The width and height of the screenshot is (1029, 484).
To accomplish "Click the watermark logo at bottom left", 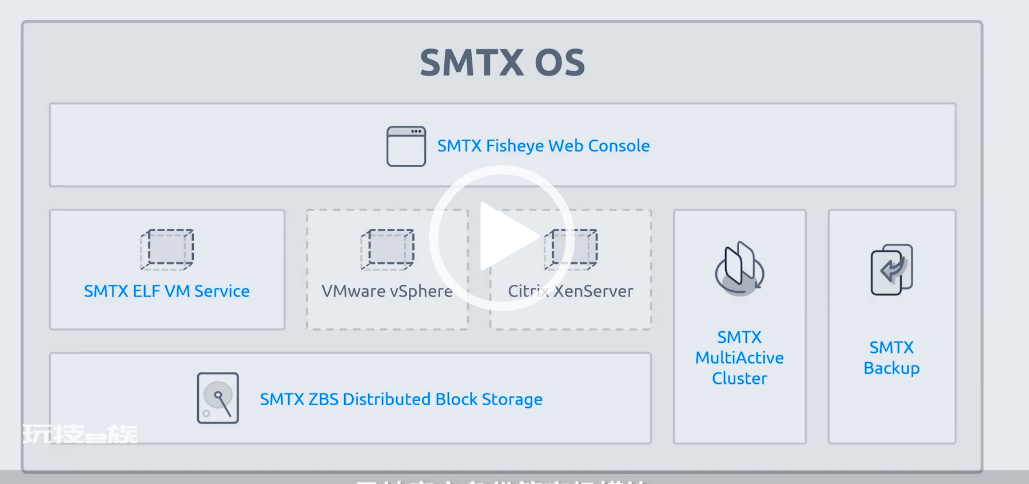I will click(x=80, y=434).
